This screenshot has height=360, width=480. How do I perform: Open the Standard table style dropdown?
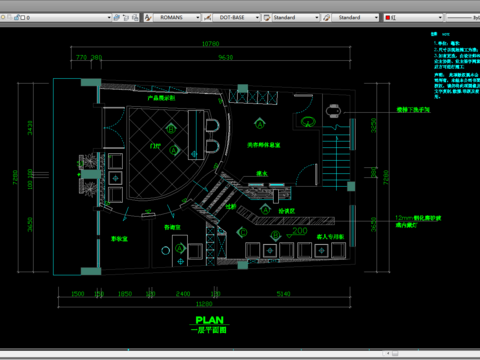click(x=317, y=17)
